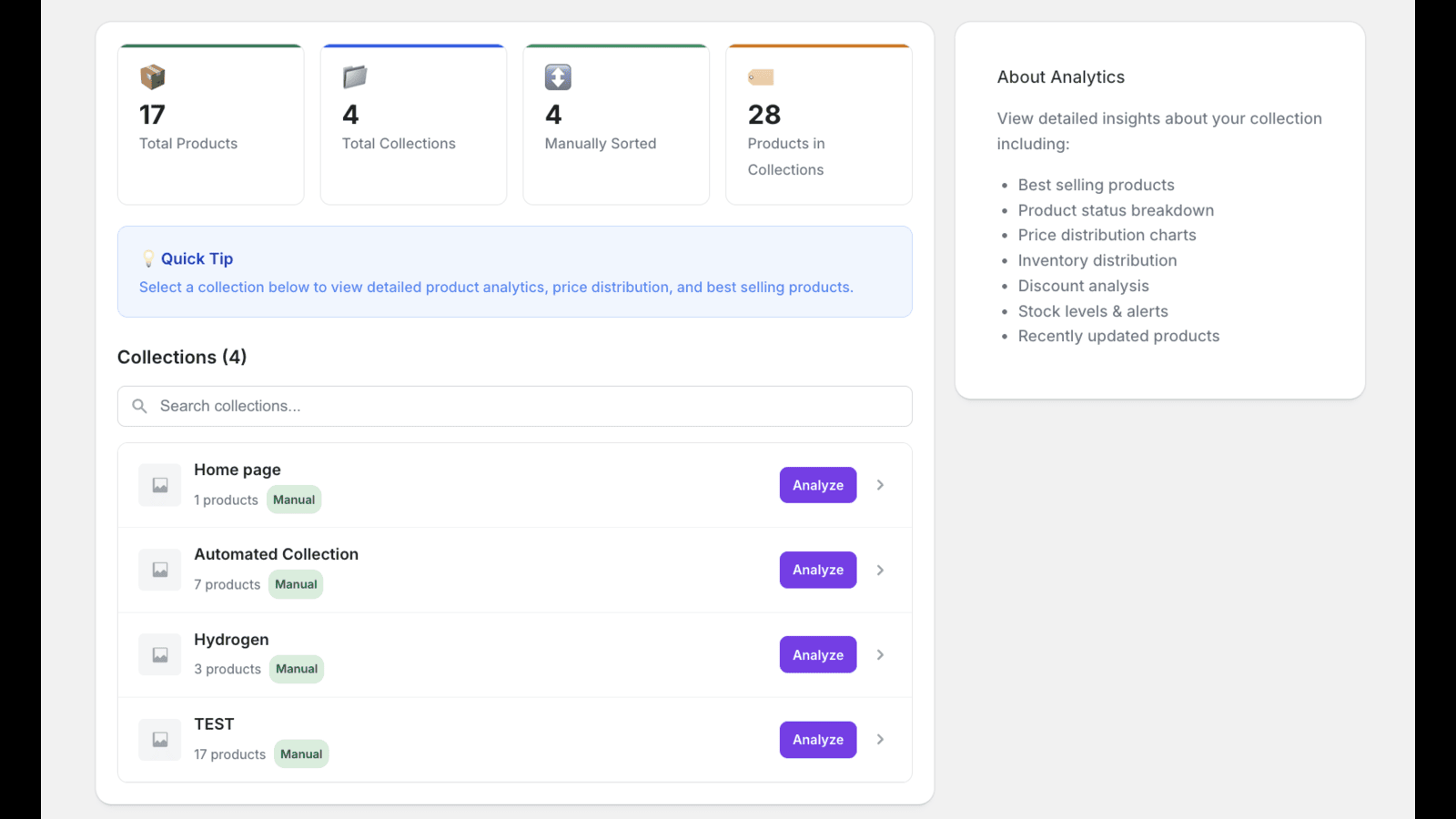Screen dimensions: 1456x819
Task: Analyze the Hydrogen collection
Action: point(817,654)
